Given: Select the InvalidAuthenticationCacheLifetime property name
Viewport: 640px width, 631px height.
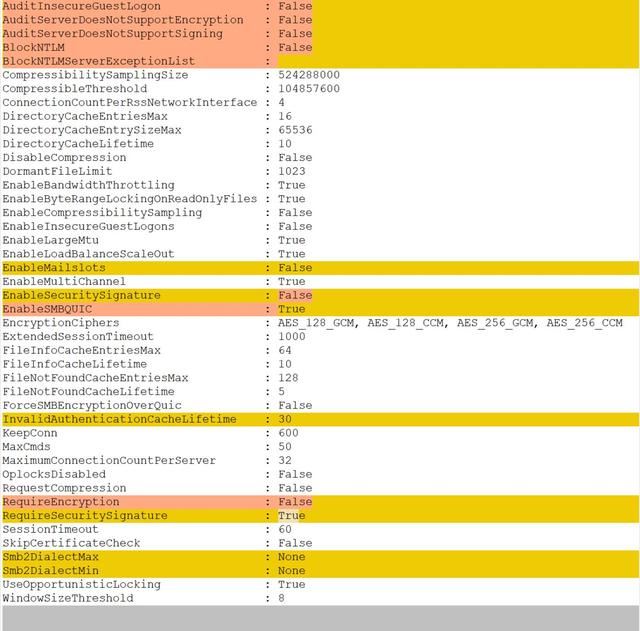Looking at the screenshot, I should click(119, 419).
